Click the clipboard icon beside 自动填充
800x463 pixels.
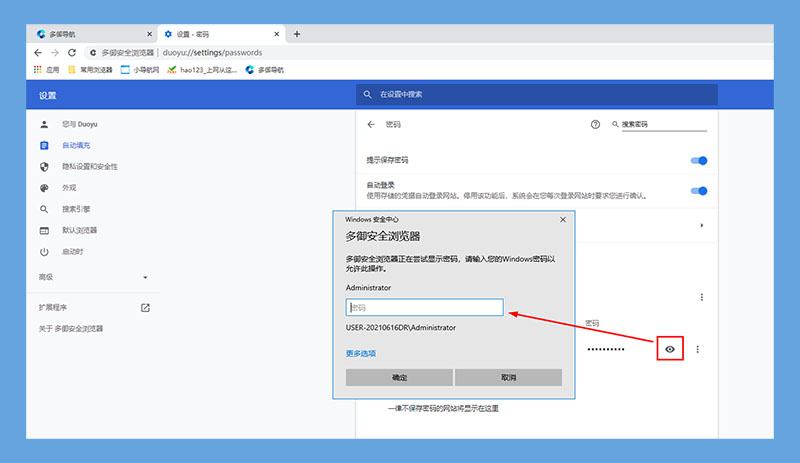(x=44, y=145)
